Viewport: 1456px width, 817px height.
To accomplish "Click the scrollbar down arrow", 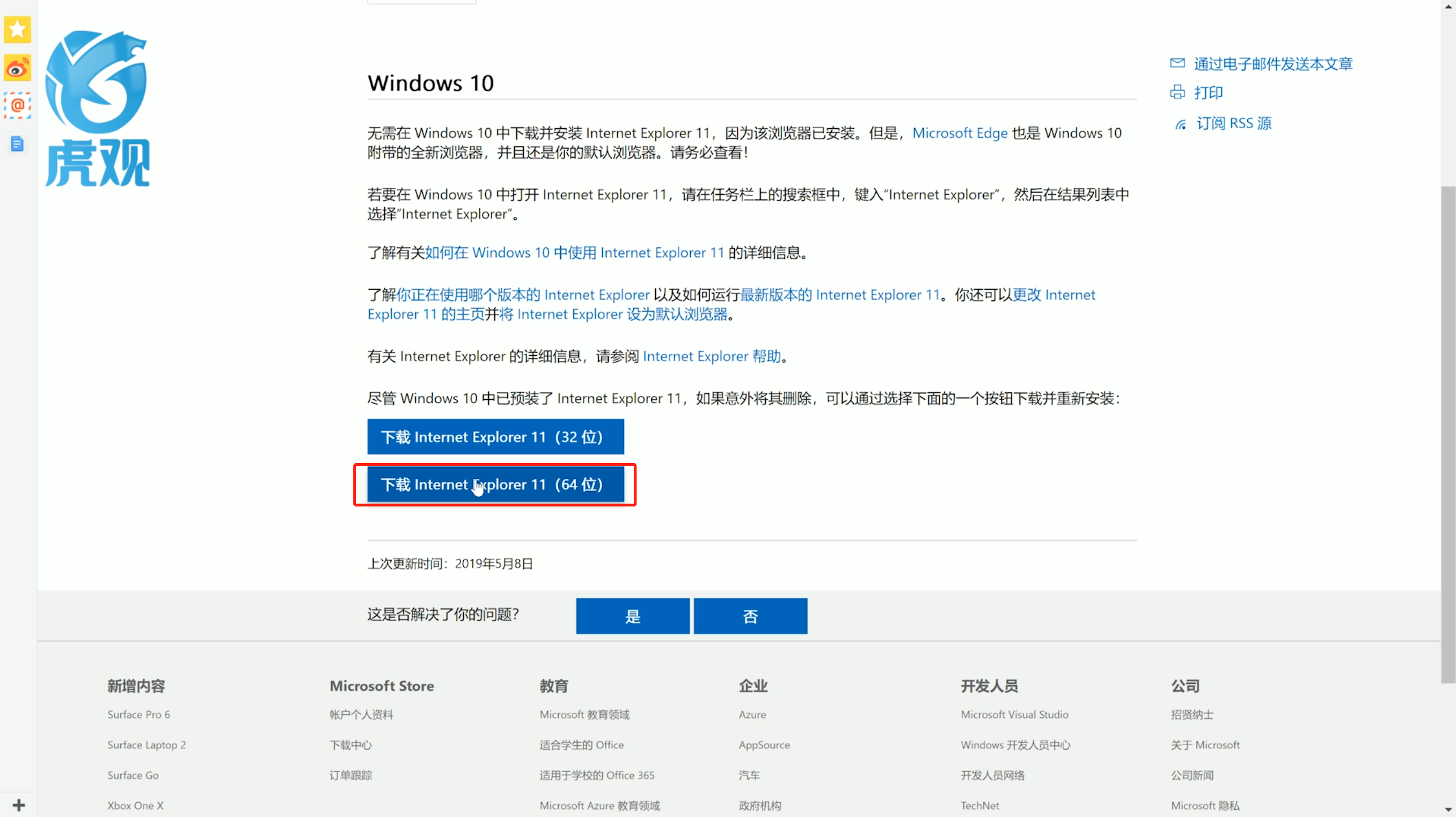I will click(x=1448, y=810).
